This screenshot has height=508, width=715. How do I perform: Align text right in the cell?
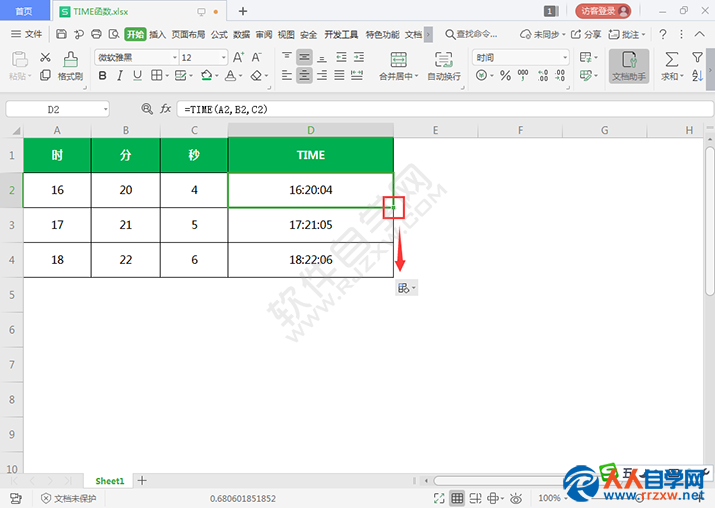pos(322,75)
